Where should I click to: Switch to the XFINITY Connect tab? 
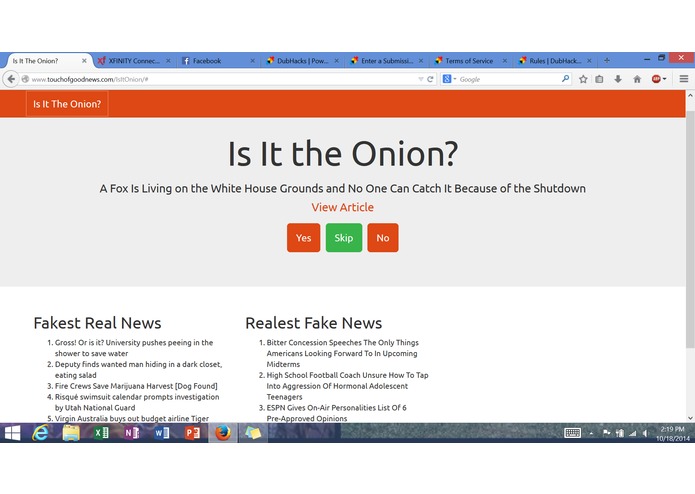[134, 61]
